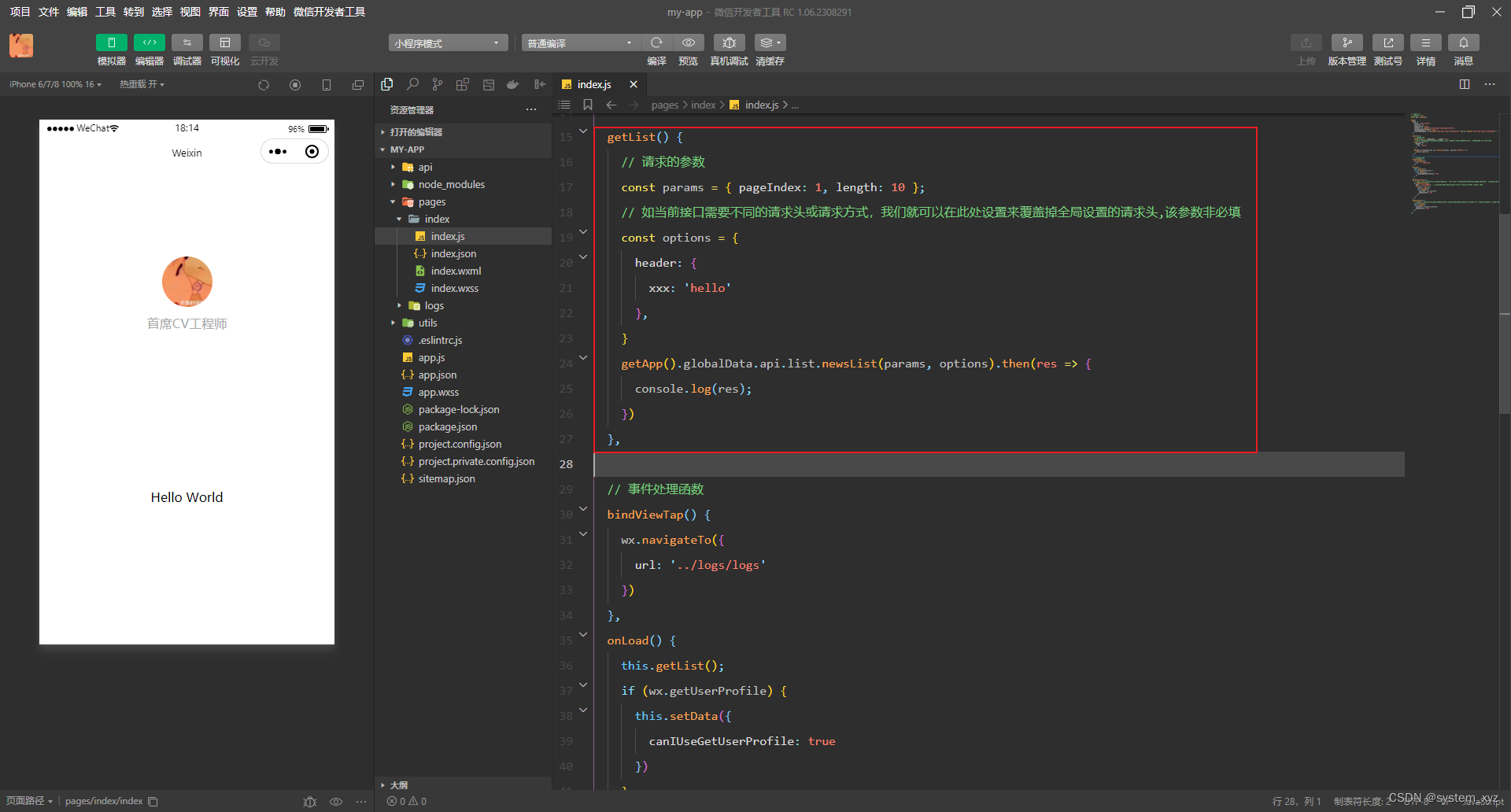This screenshot has height=812, width=1511.
Task: Expand the open editors section
Action: tap(464, 132)
